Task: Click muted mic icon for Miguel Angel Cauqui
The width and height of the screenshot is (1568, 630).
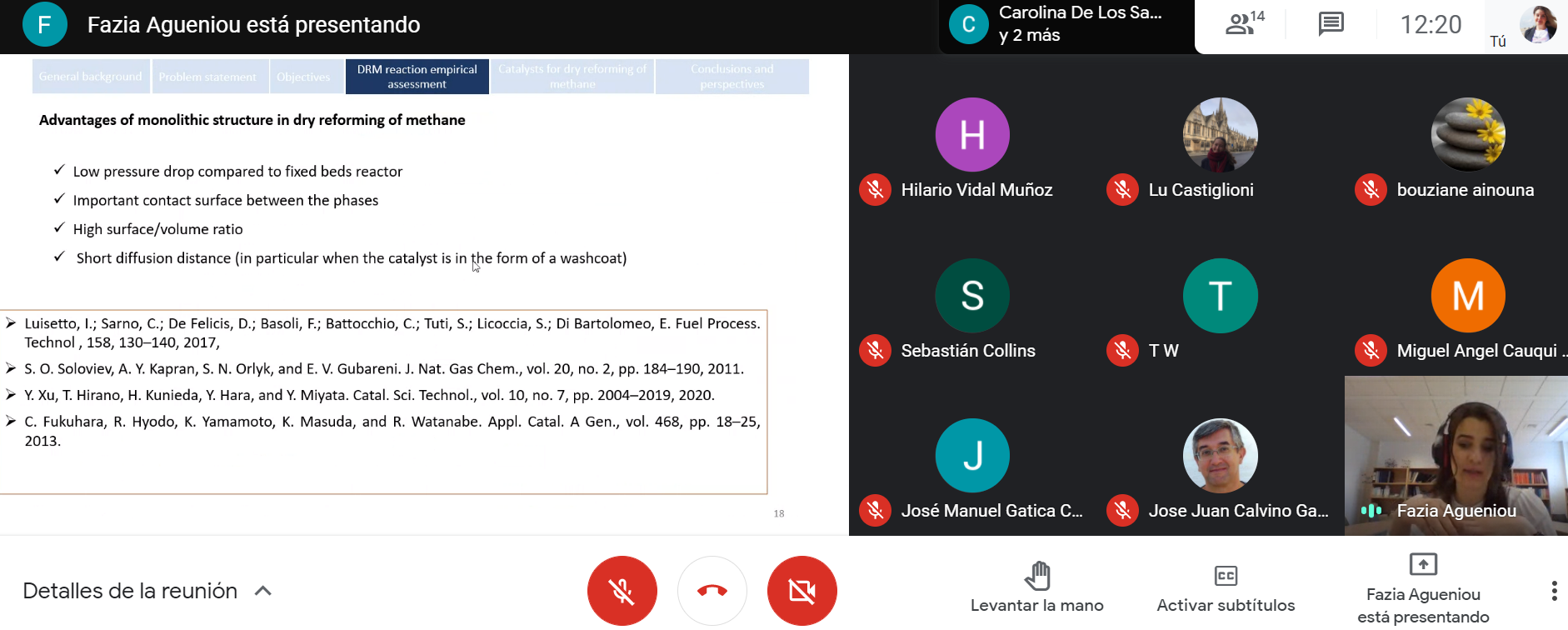Action: point(1371,351)
